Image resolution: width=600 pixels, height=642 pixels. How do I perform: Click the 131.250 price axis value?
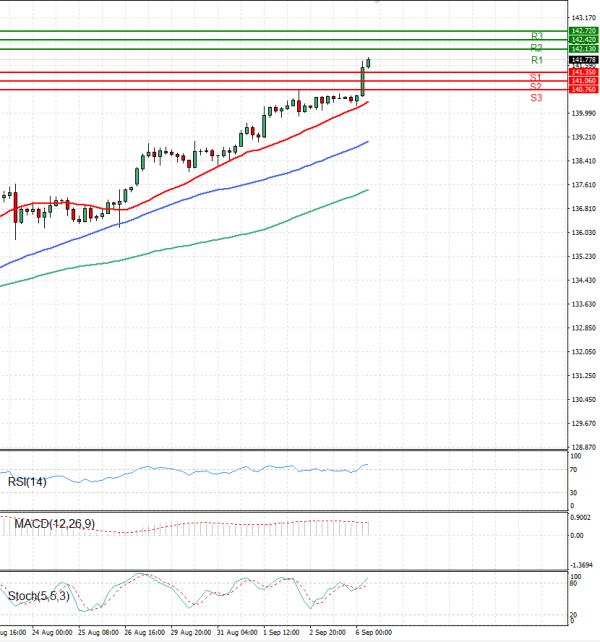[584, 375]
